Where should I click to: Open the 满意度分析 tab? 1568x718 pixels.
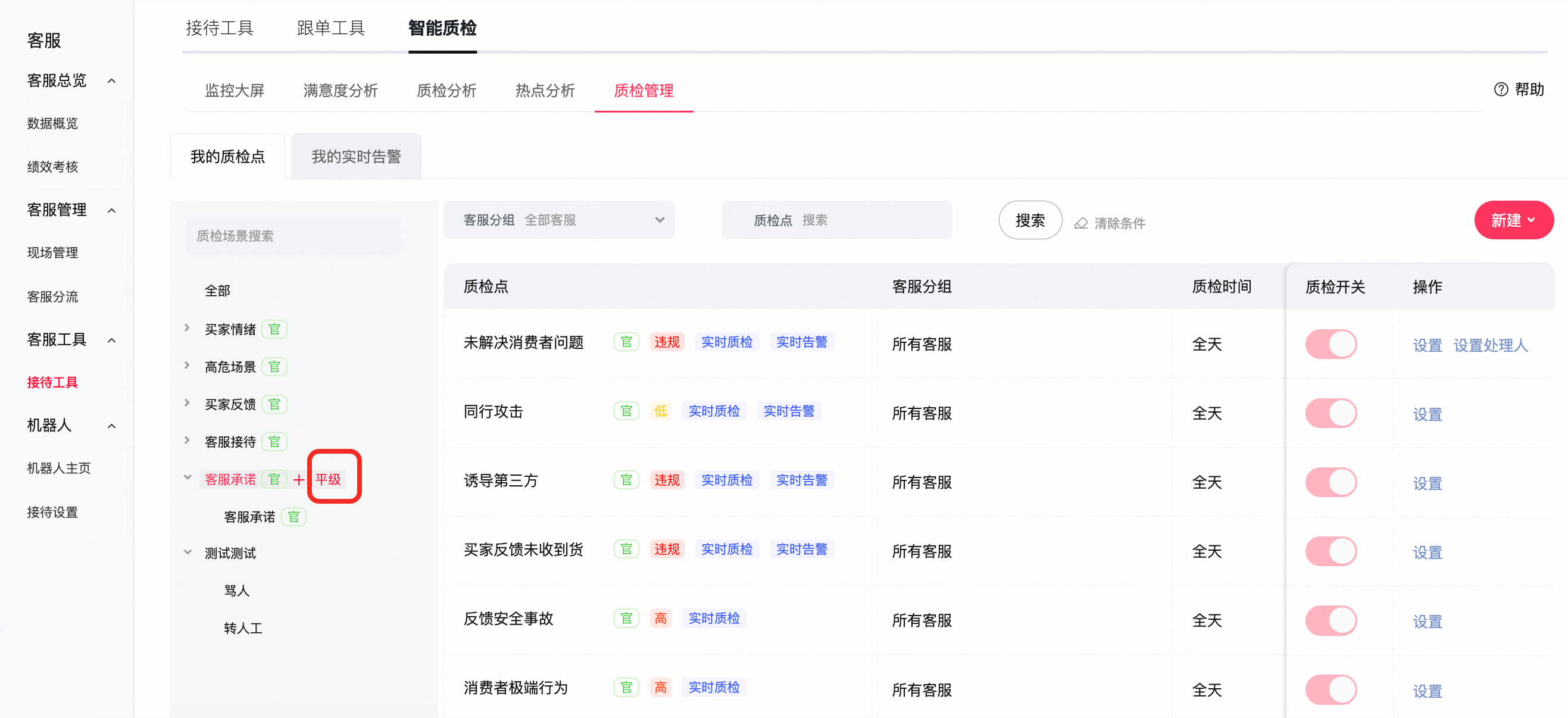[341, 90]
